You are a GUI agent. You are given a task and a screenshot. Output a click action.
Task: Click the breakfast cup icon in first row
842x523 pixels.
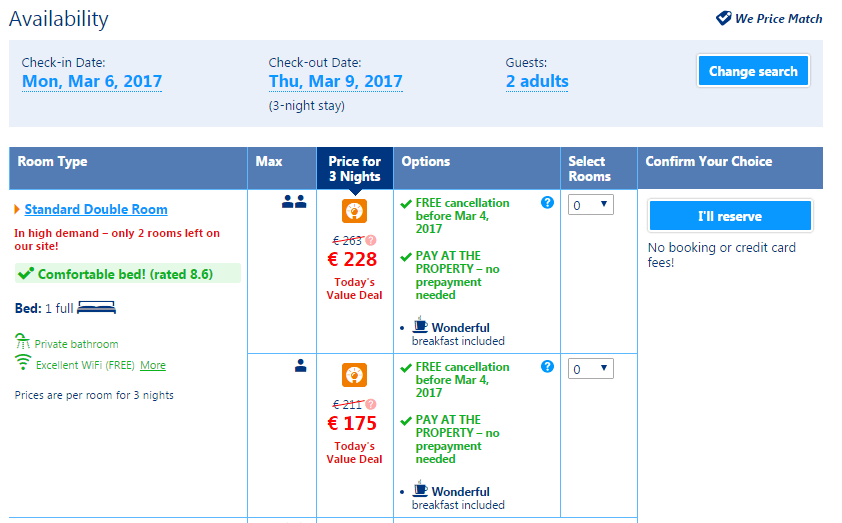[421, 326]
